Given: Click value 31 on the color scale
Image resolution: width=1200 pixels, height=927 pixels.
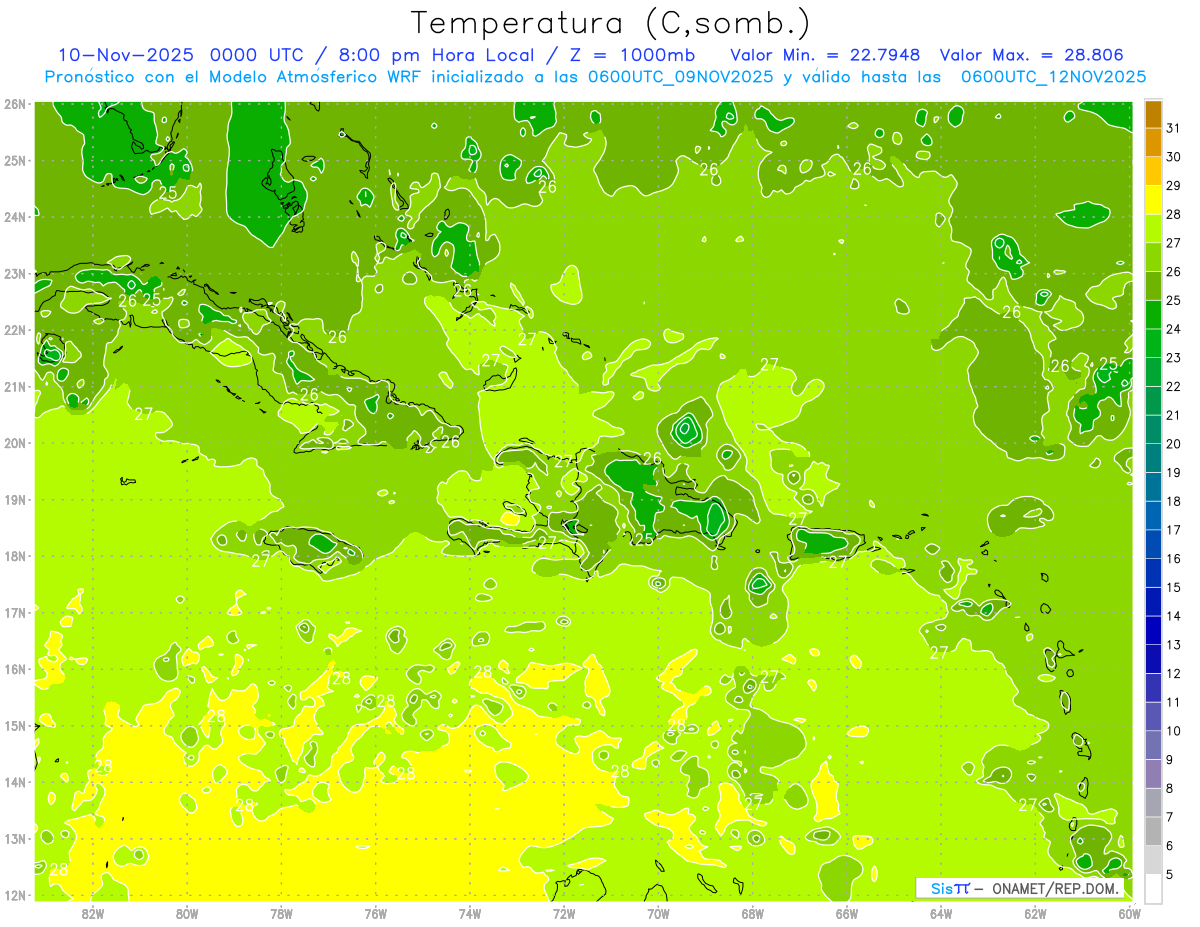Looking at the screenshot, I should coord(1173,128).
